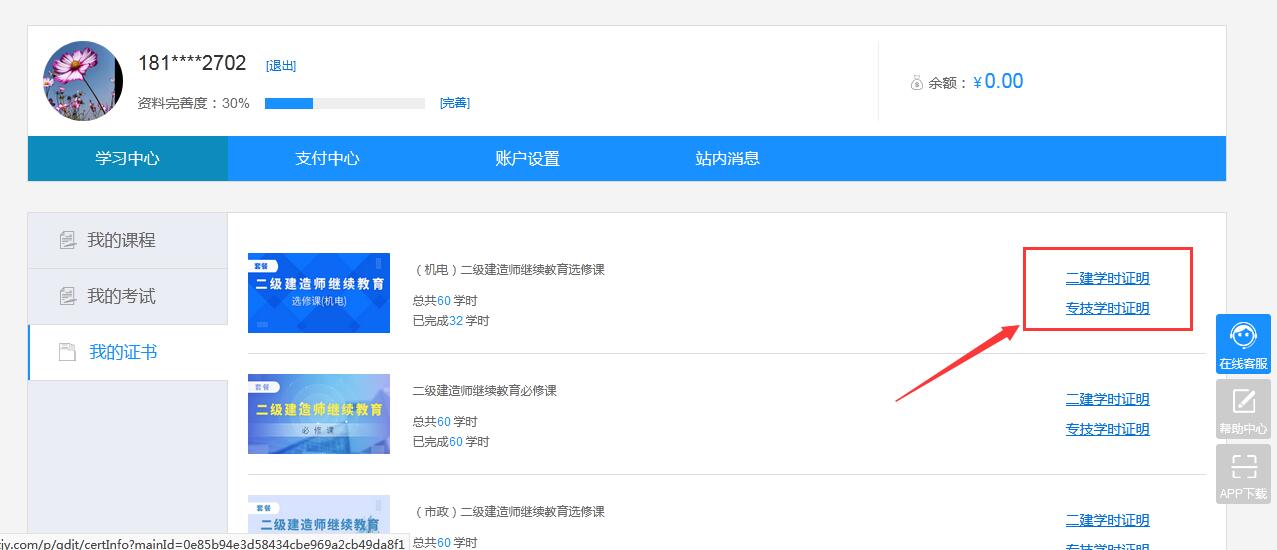1277x550 pixels.
Task: Click the profile completion progress bar
Action: (344, 103)
